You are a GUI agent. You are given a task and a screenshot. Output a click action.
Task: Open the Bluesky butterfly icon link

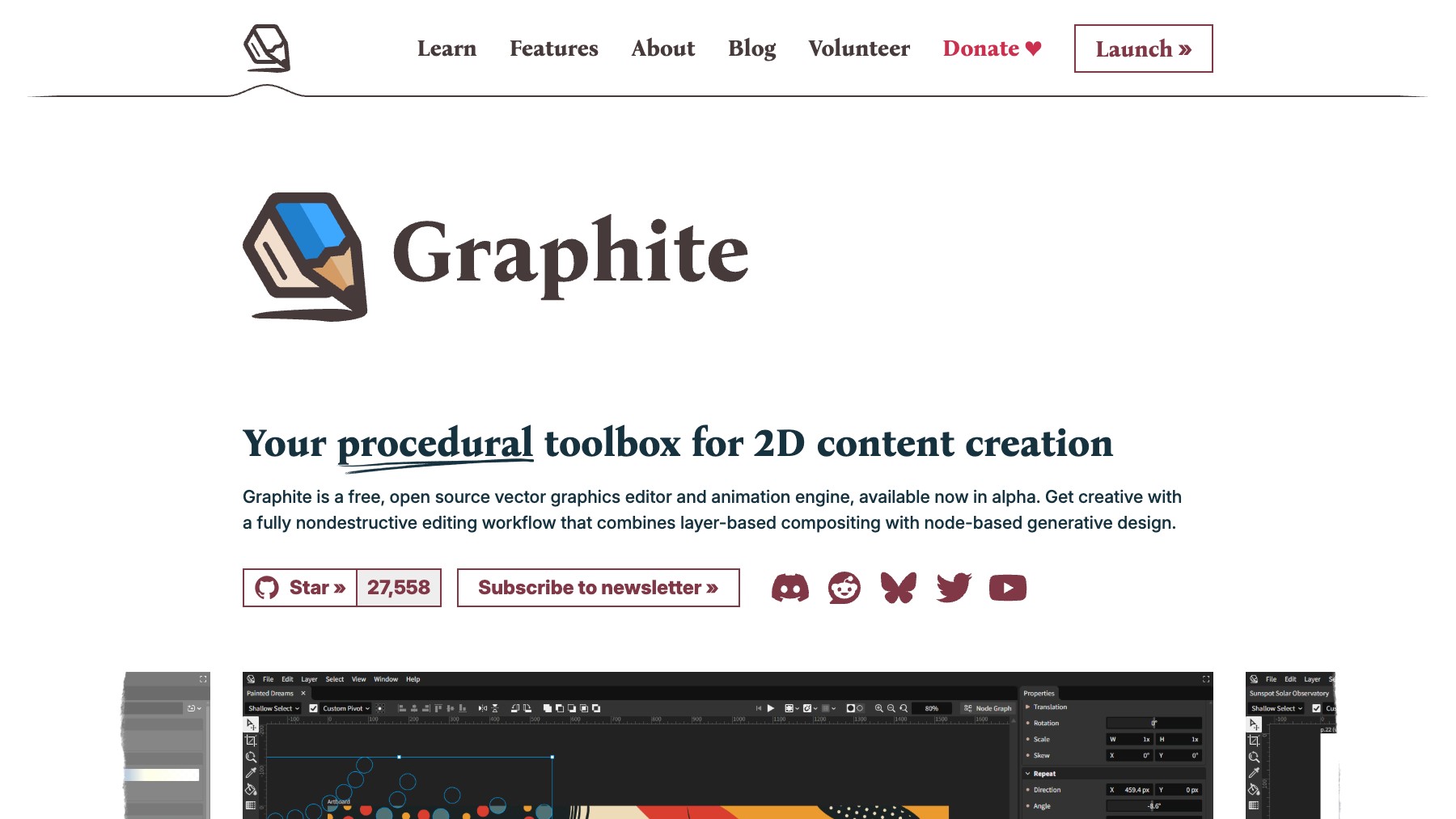(899, 588)
